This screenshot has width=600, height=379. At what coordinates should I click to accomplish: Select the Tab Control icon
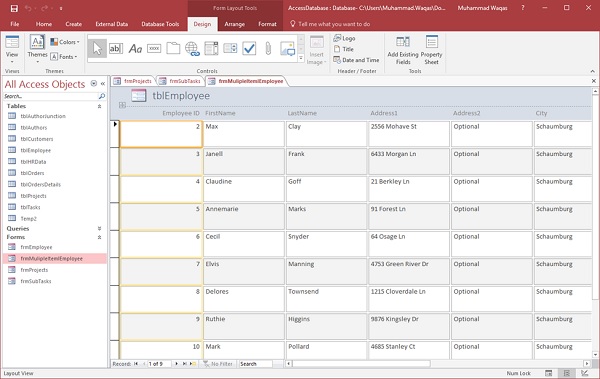click(173, 49)
